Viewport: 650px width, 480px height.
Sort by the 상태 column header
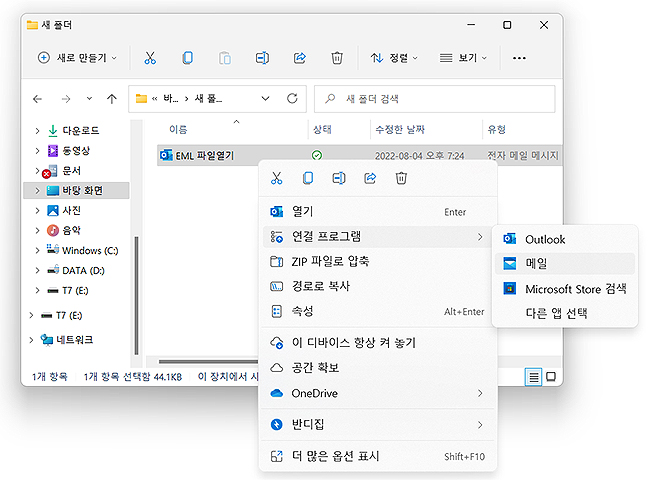322,130
